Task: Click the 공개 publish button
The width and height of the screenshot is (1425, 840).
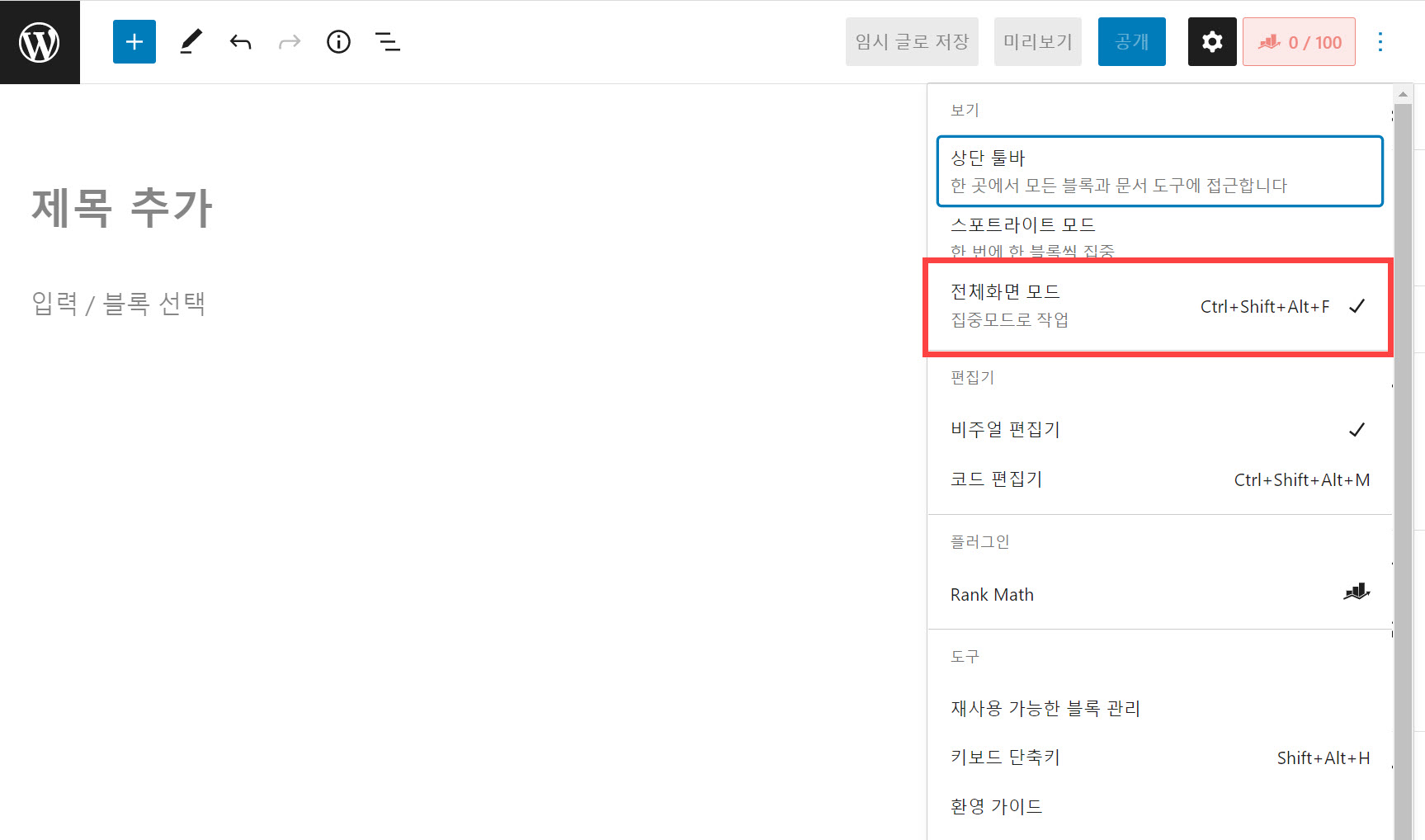Action: click(x=1131, y=41)
